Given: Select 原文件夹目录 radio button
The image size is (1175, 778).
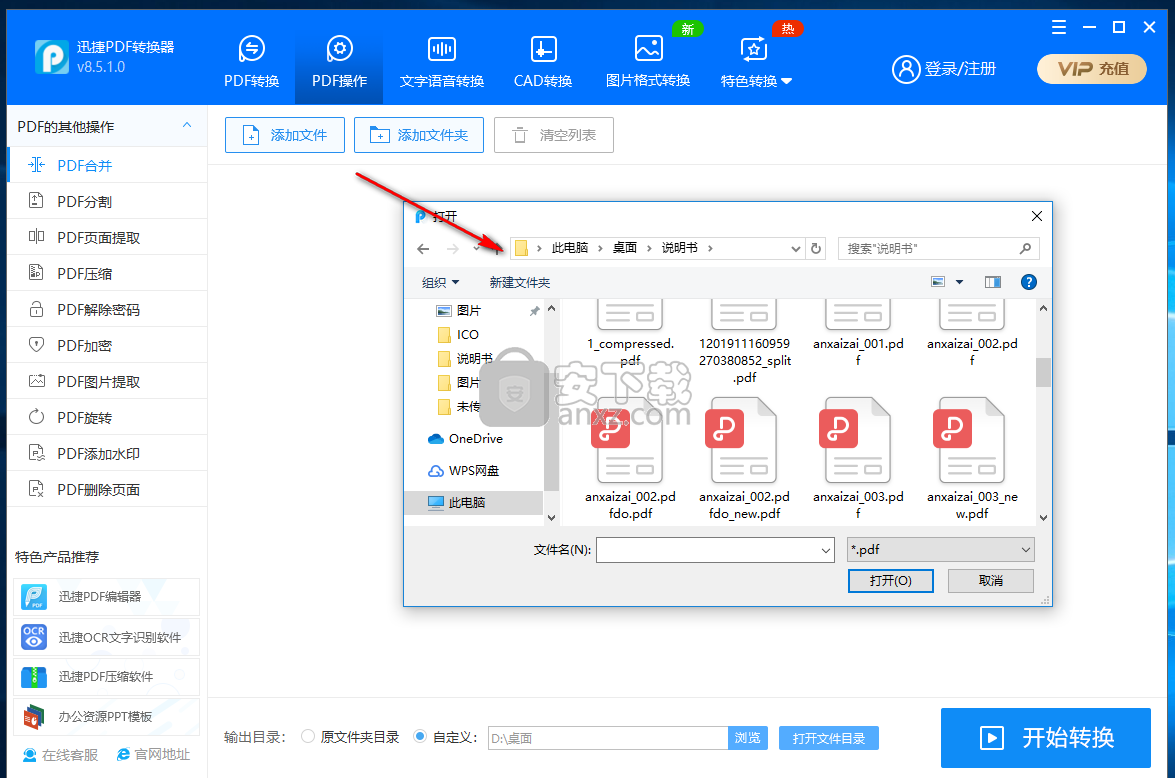Looking at the screenshot, I should tap(307, 737).
